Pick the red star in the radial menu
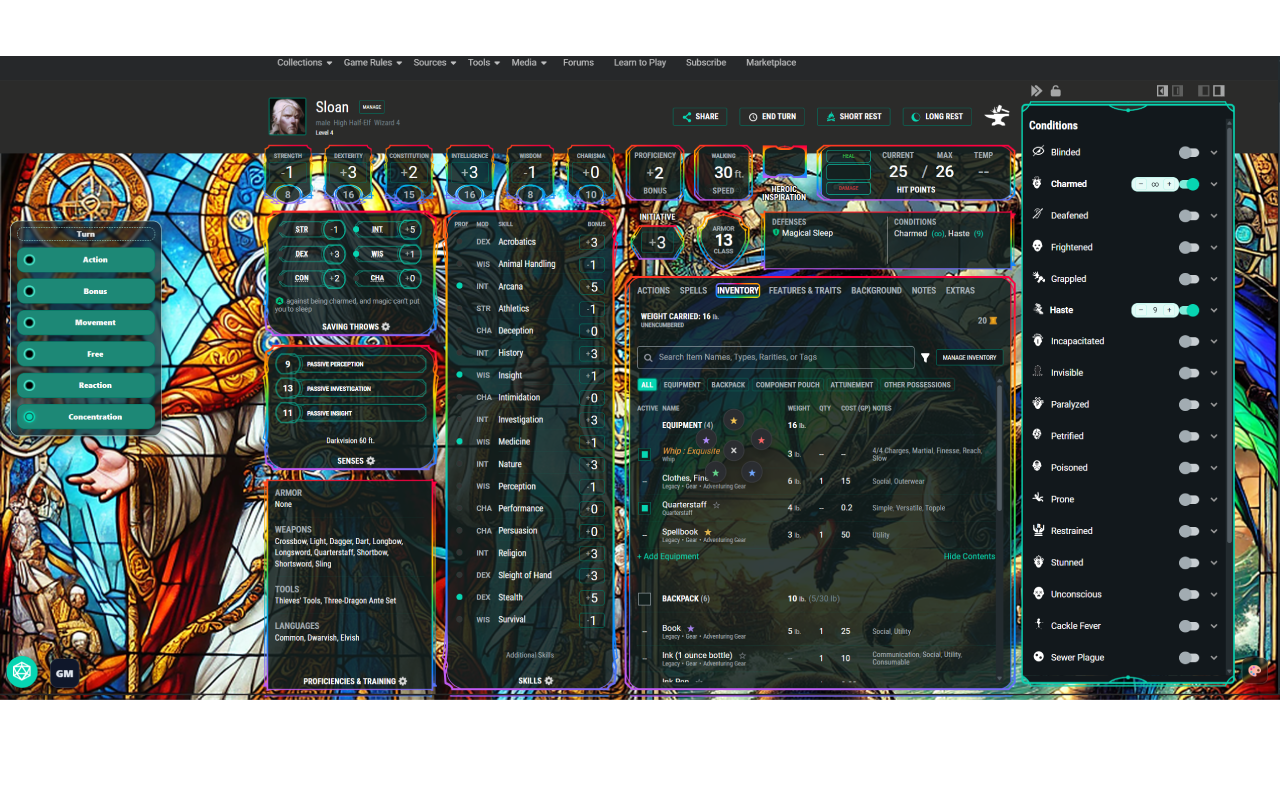 point(761,440)
